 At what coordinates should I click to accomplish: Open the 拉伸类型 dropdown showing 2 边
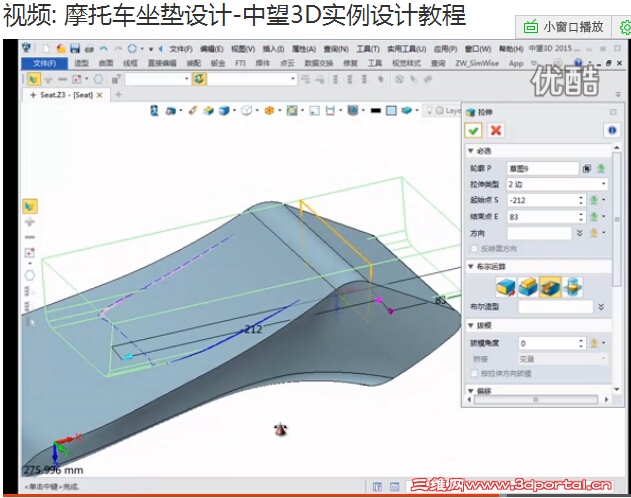557,184
